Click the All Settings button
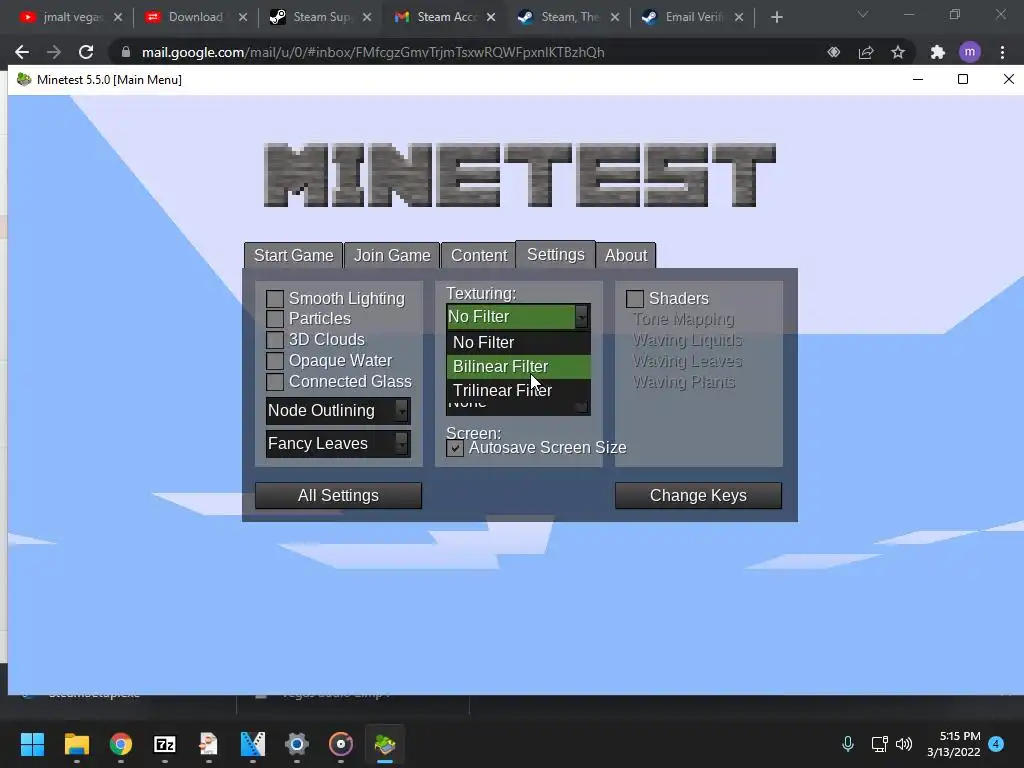This screenshot has height=768, width=1024. 338,496
